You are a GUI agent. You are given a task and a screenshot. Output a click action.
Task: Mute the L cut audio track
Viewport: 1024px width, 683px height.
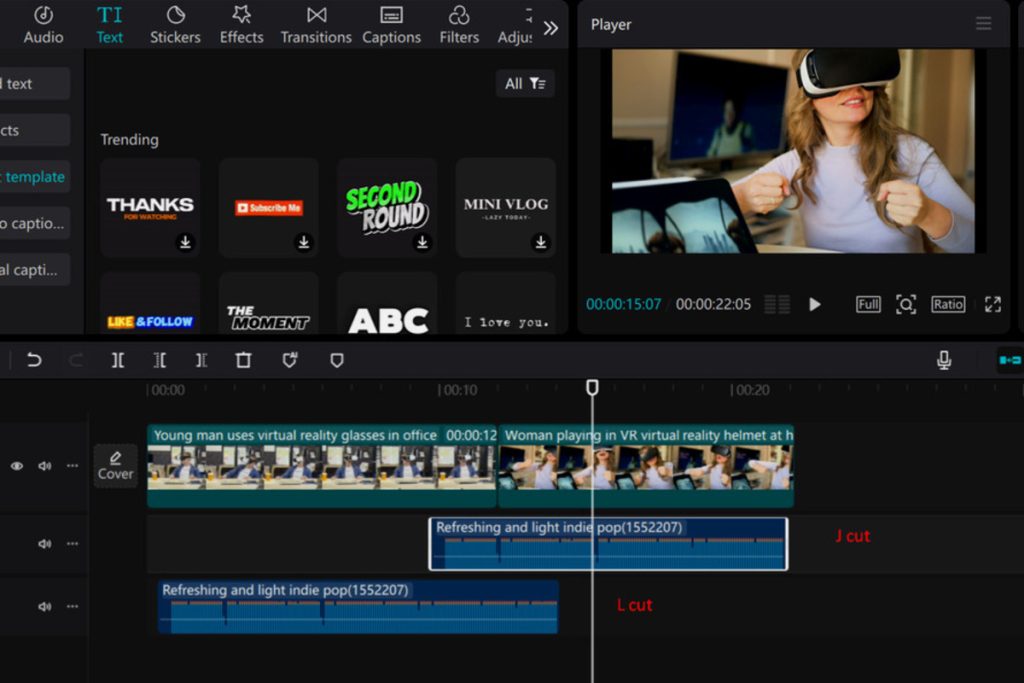coord(44,606)
